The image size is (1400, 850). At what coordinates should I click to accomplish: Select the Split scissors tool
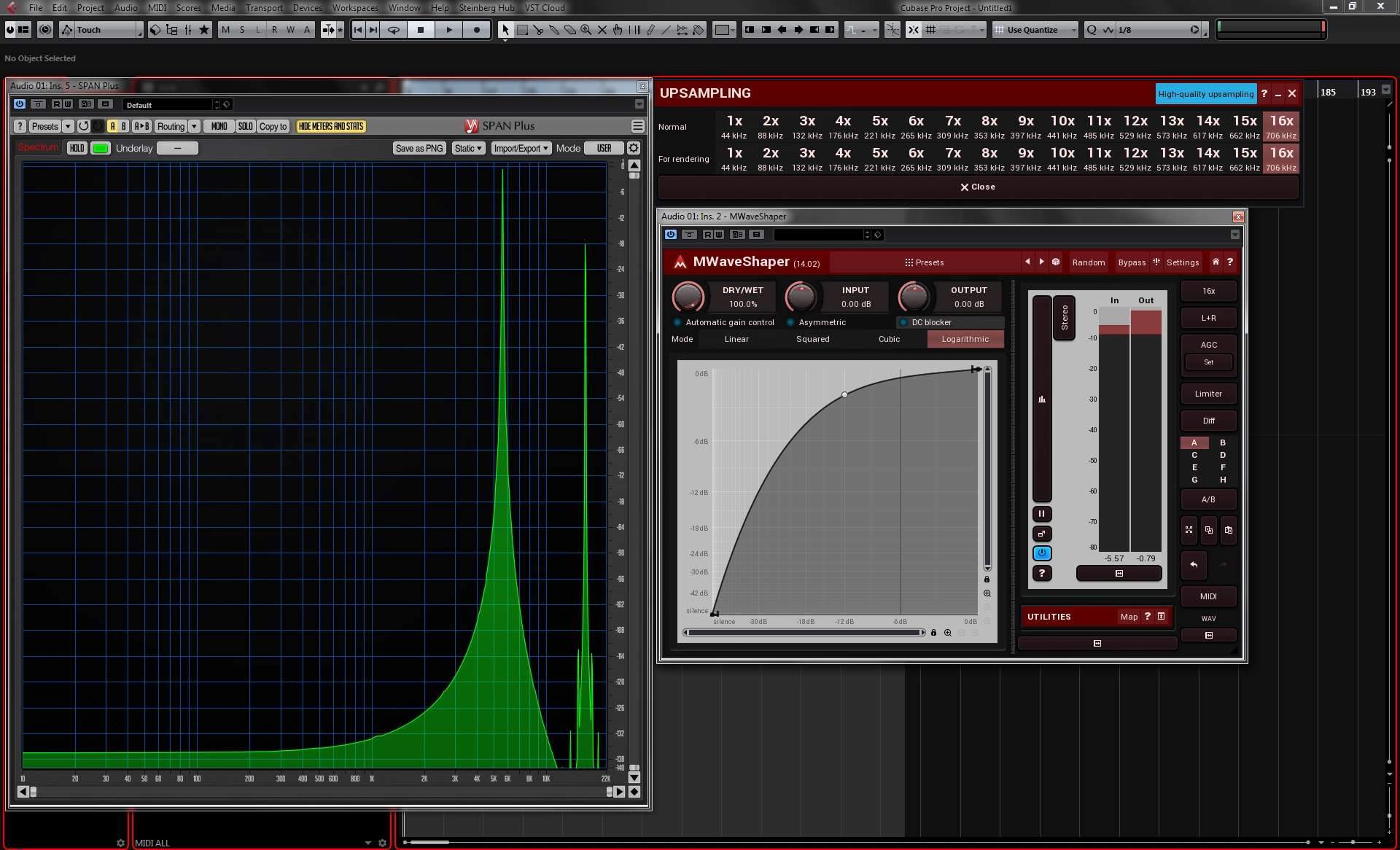pyautogui.click(x=538, y=30)
